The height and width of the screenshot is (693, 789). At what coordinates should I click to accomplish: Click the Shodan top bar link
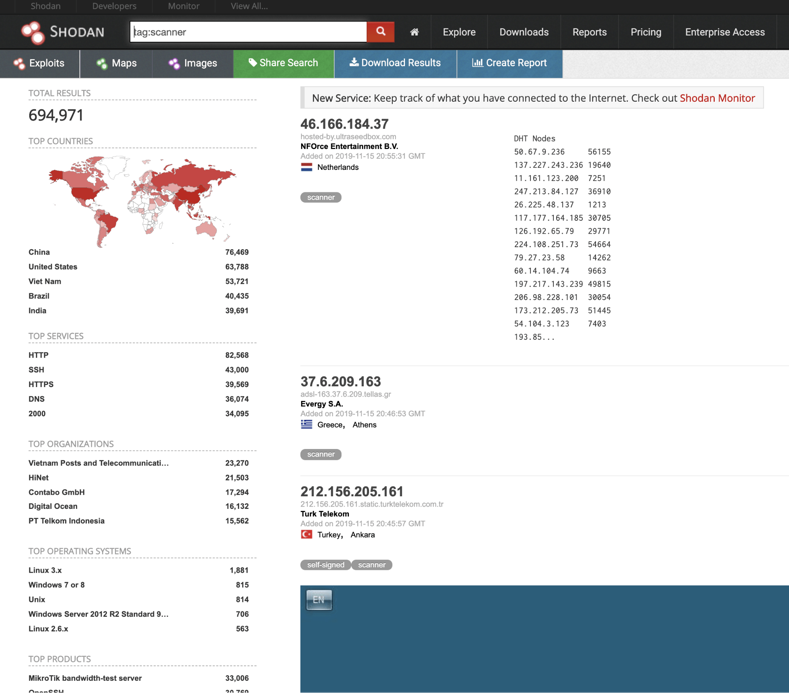[x=45, y=6]
